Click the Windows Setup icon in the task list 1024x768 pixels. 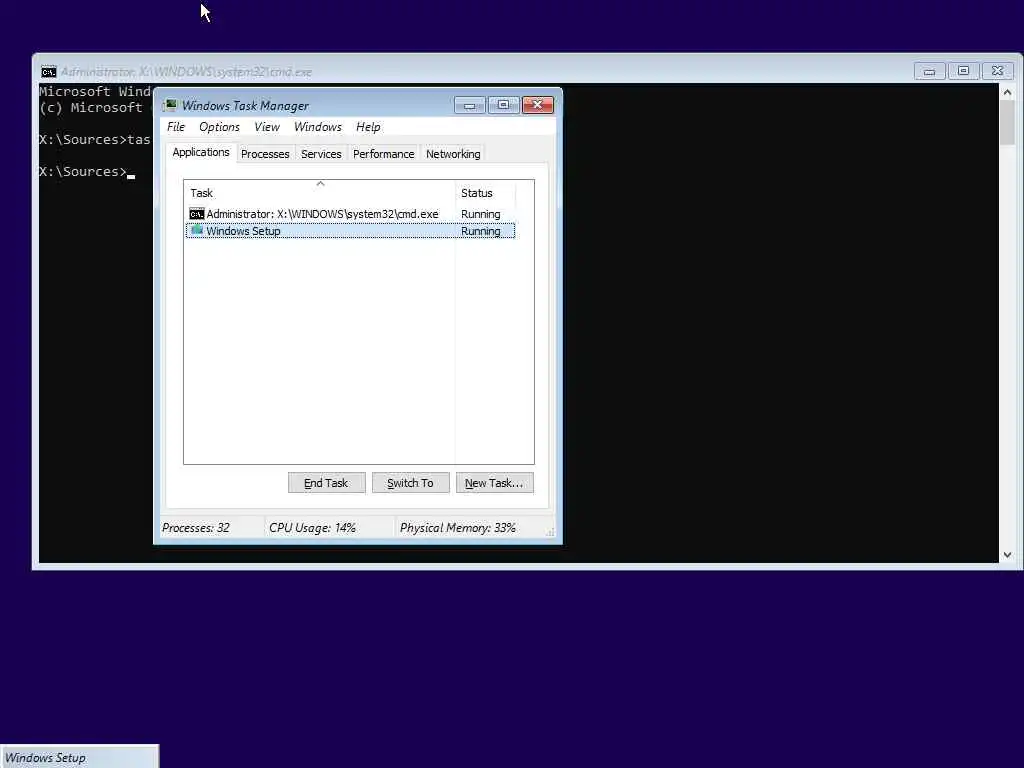click(x=197, y=231)
